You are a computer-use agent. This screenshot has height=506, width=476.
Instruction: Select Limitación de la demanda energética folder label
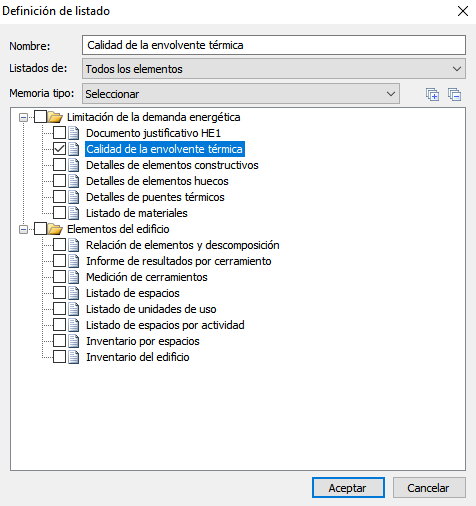153,117
